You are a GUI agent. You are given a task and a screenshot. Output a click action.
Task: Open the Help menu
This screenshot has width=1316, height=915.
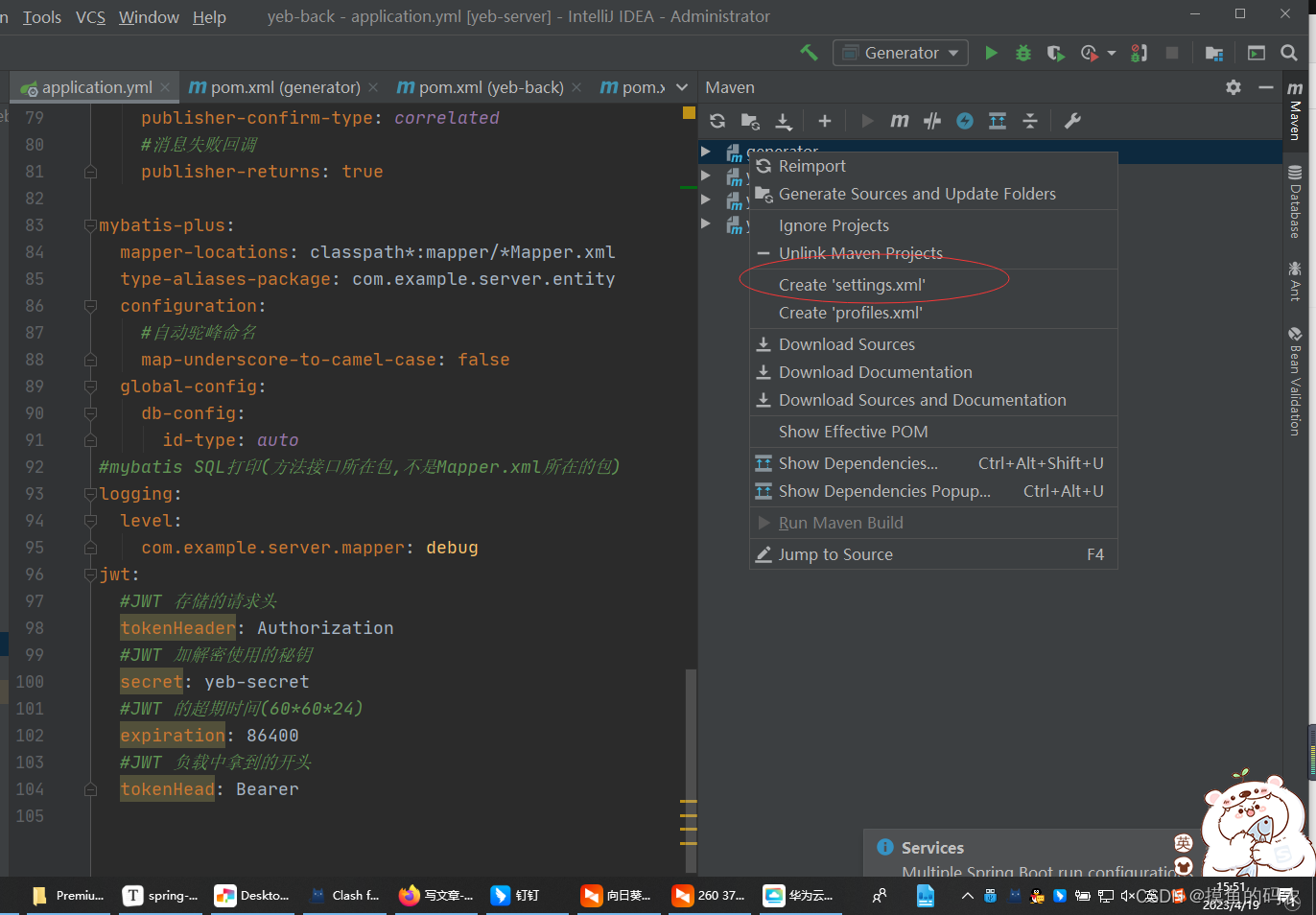[209, 17]
